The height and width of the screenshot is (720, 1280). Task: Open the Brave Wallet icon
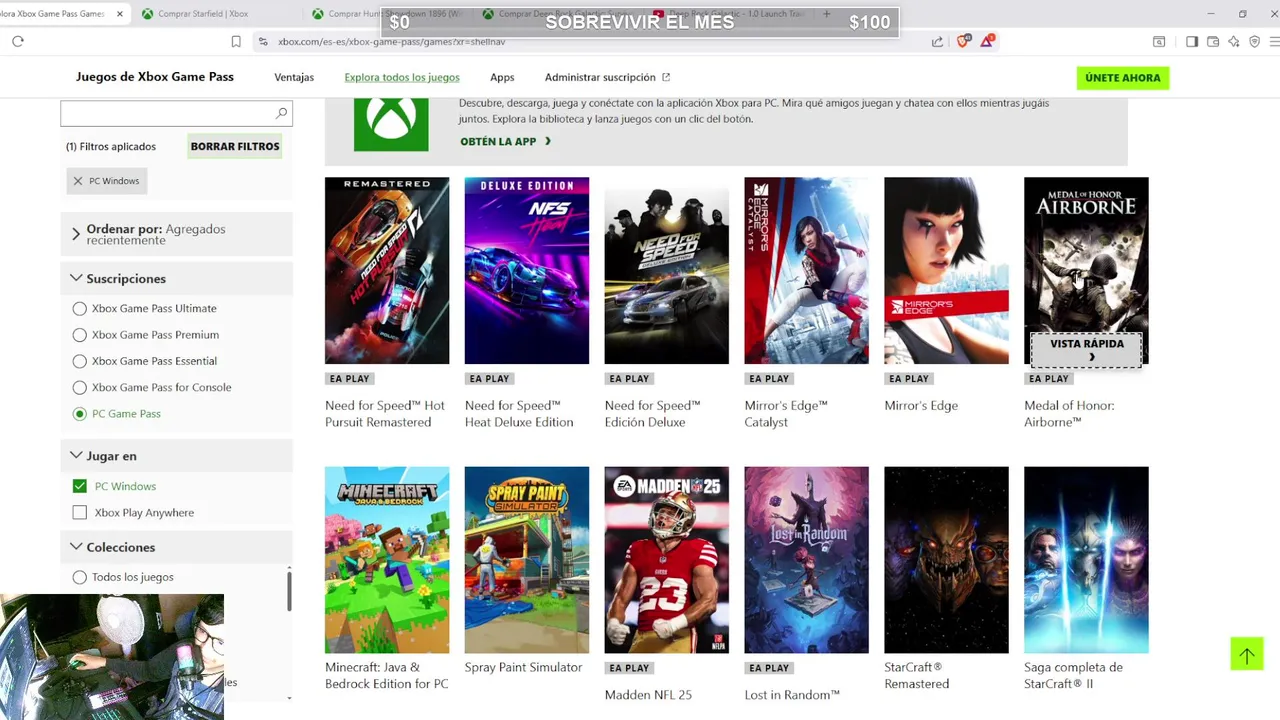click(1213, 41)
